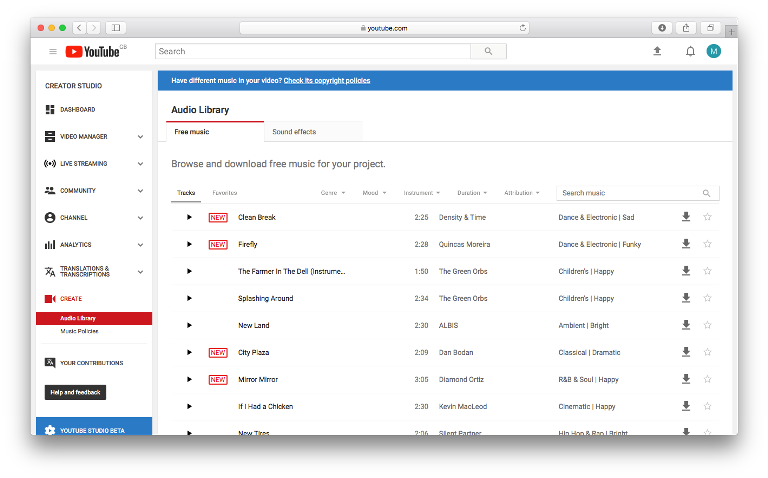Reload the page in Safari
The width and height of the screenshot is (768, 478).
coord(523,28)
